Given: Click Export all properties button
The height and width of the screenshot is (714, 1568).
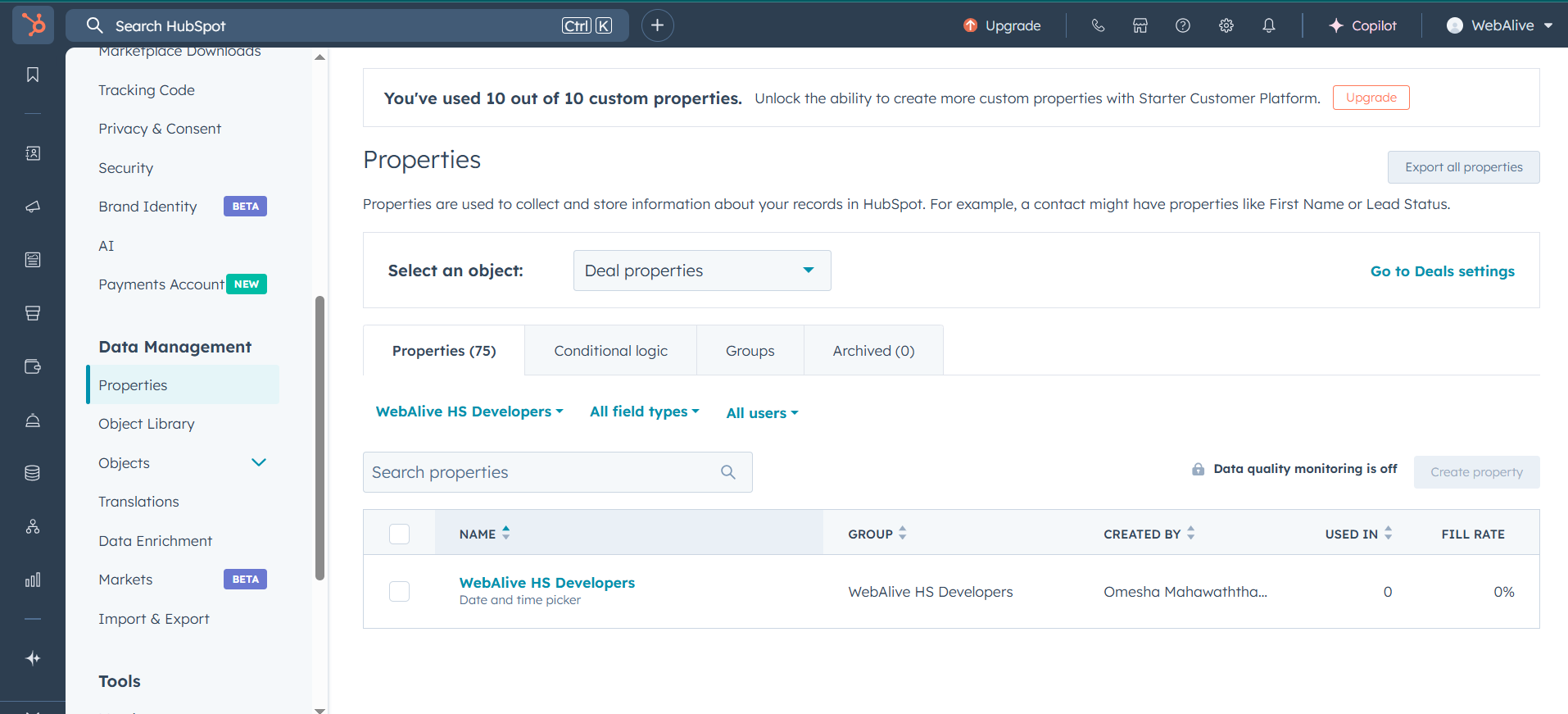Looking at the screenshot, I should click(1463, 167).
